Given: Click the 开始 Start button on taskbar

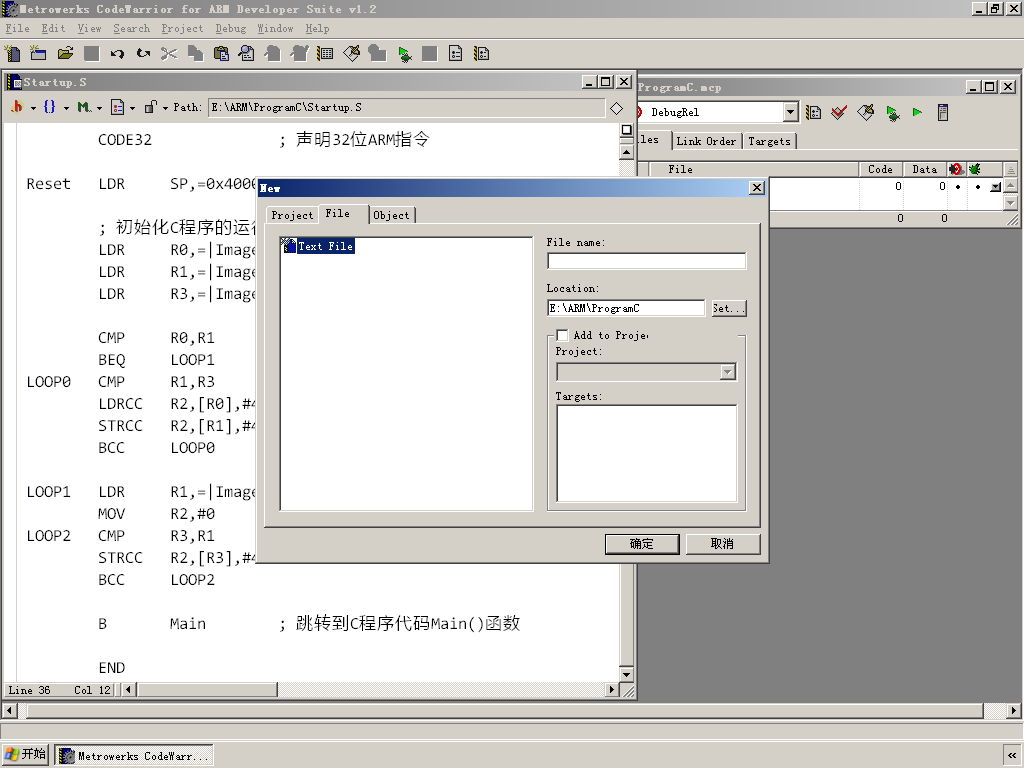Looking at the screenshot, I should (26, 754).
